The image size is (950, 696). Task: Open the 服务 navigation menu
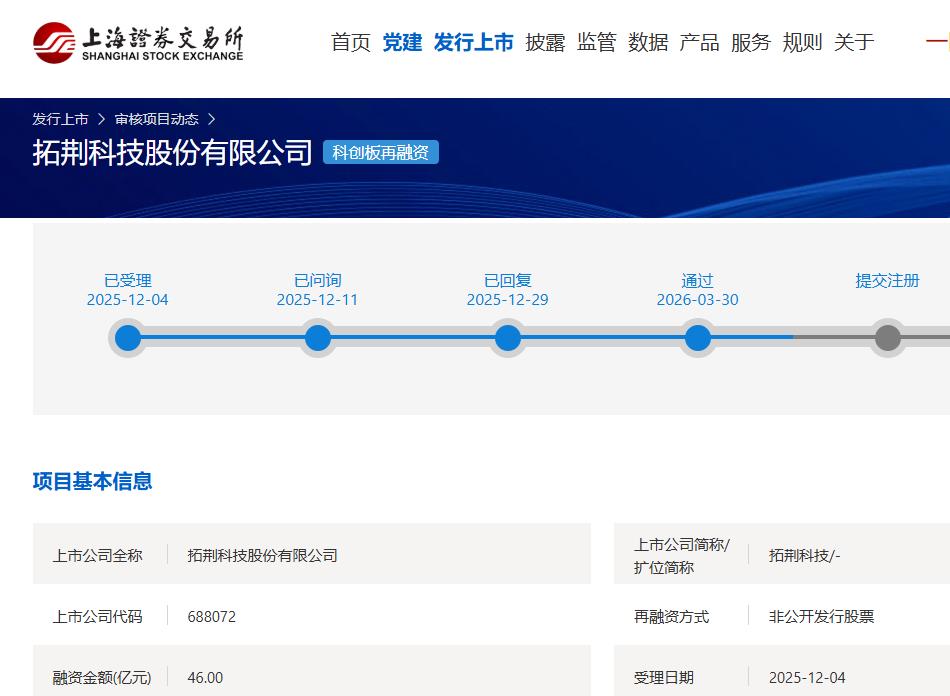coord(751,42)
